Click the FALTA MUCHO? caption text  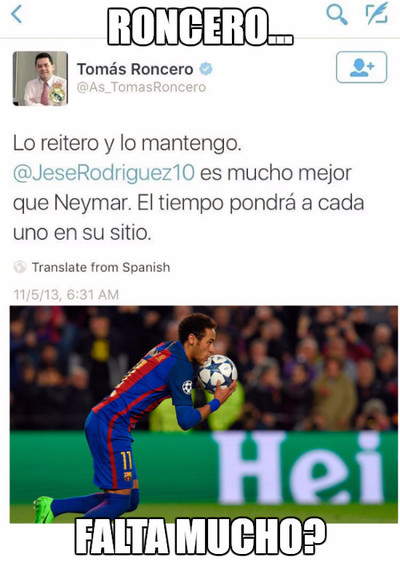pos(200,537)
